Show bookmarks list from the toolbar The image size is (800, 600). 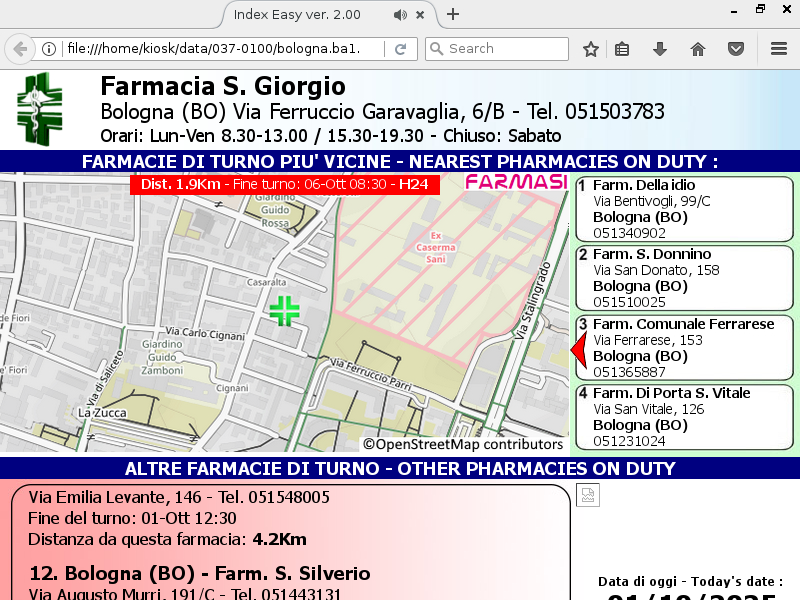click(622, 49)
